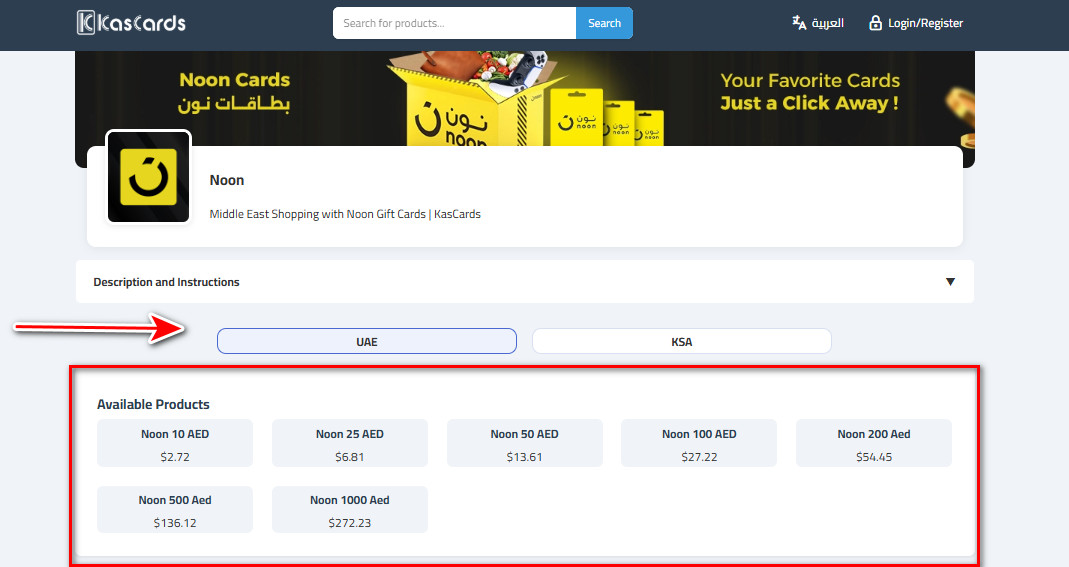Choose the Noon 10 AED card

175,443
